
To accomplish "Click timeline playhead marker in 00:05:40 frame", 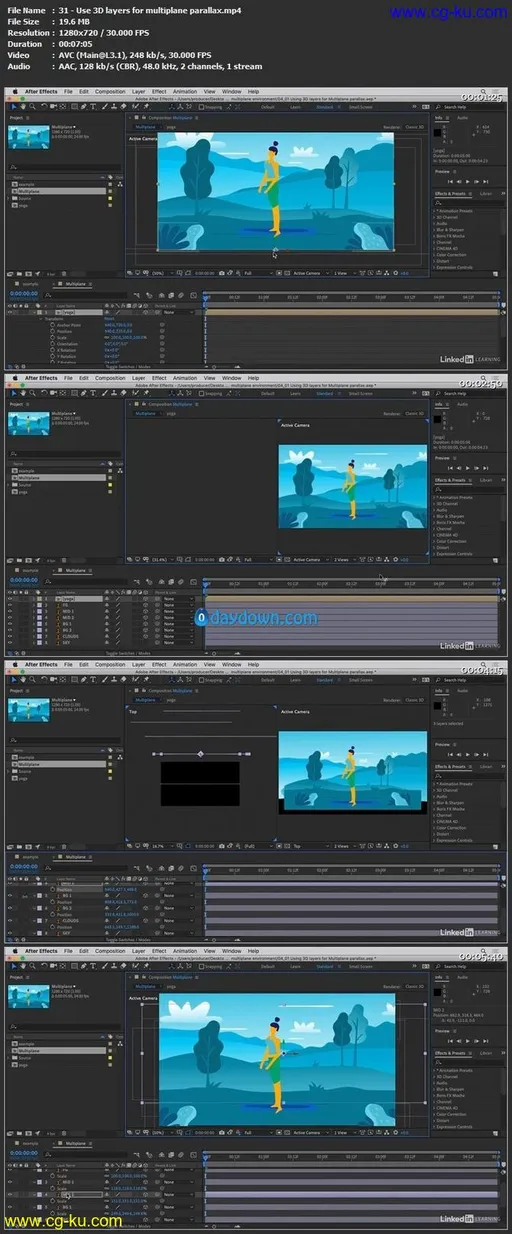I will (206, 1156).
